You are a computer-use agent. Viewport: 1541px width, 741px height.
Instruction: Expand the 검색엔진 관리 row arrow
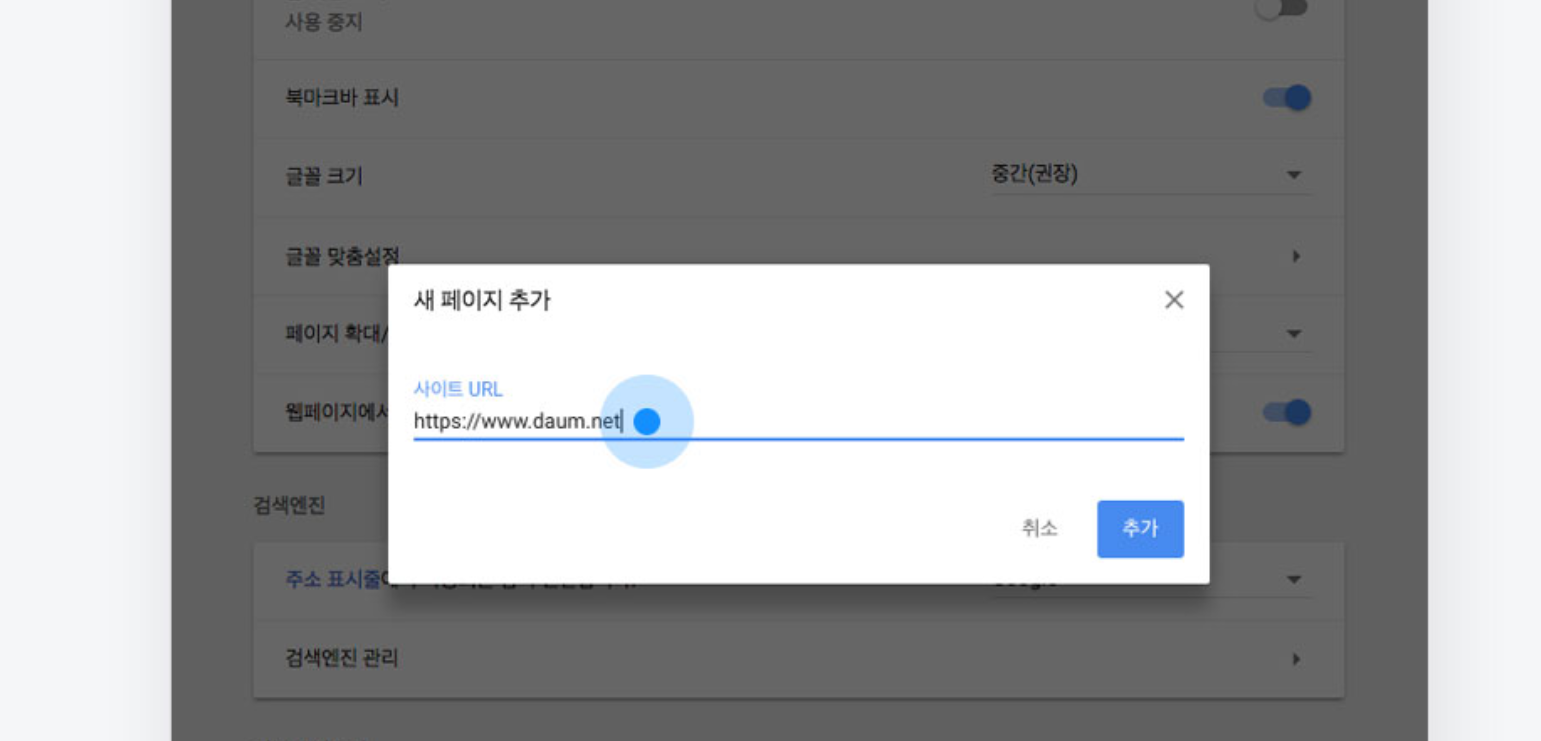[1296, 659]
